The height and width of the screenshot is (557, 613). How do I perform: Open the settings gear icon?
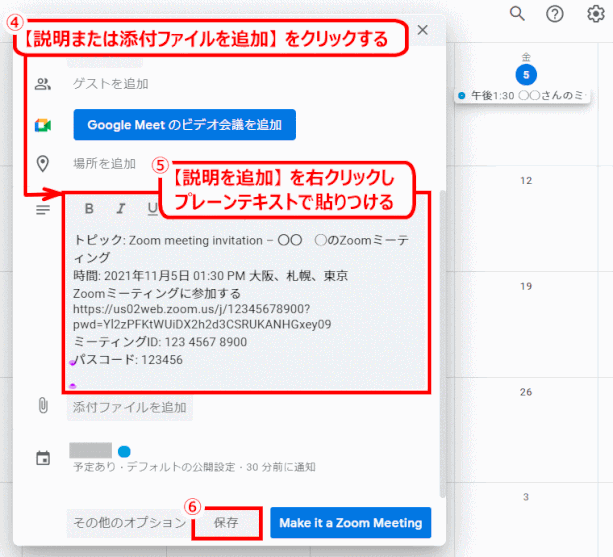click(x=596, y=14)
